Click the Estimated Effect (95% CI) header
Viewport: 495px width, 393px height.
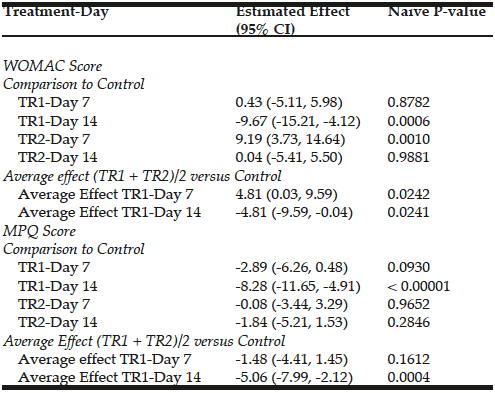point(293,21)
